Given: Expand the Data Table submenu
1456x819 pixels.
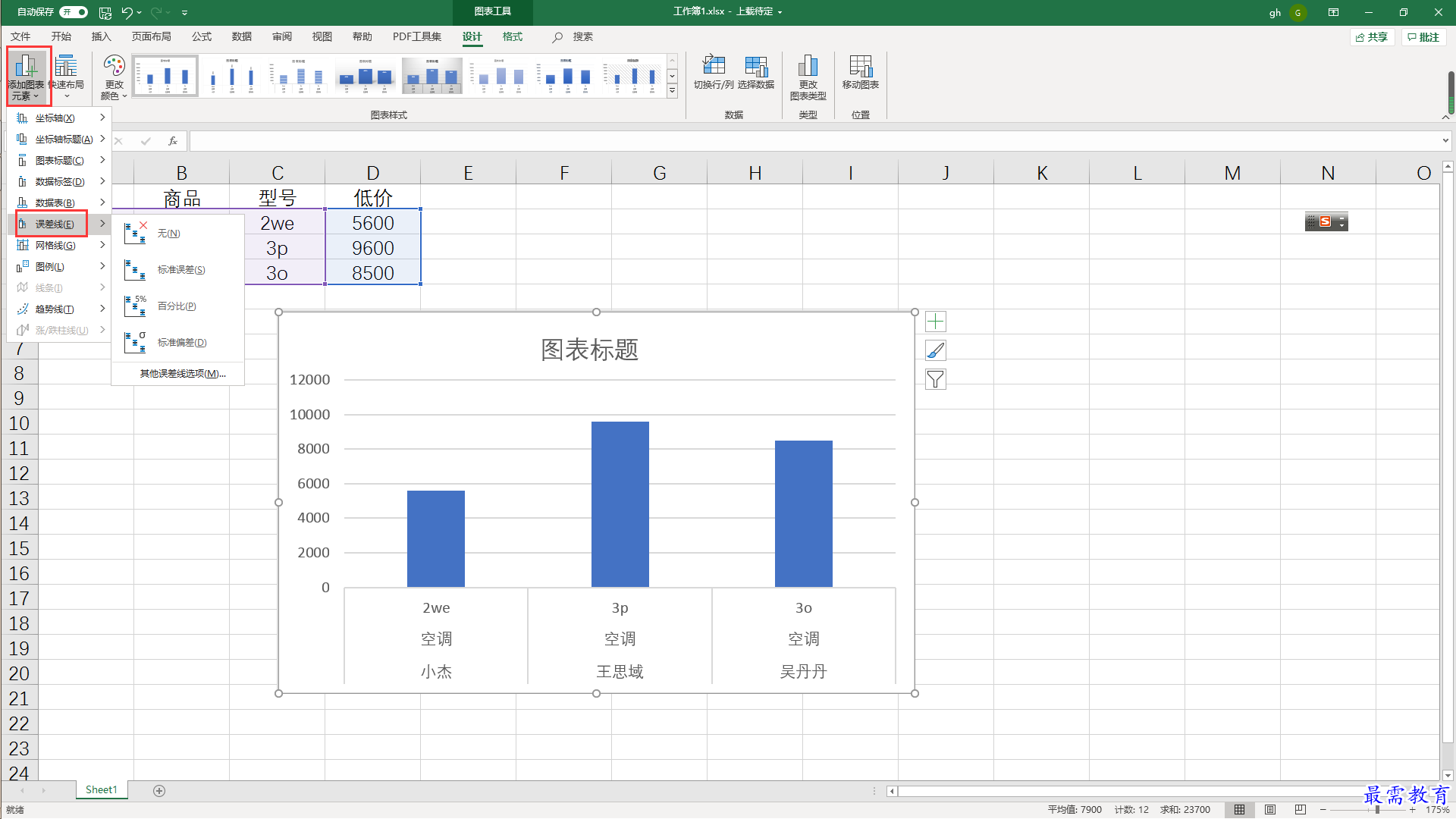Looking at the screenshot, I should point(60,203).
